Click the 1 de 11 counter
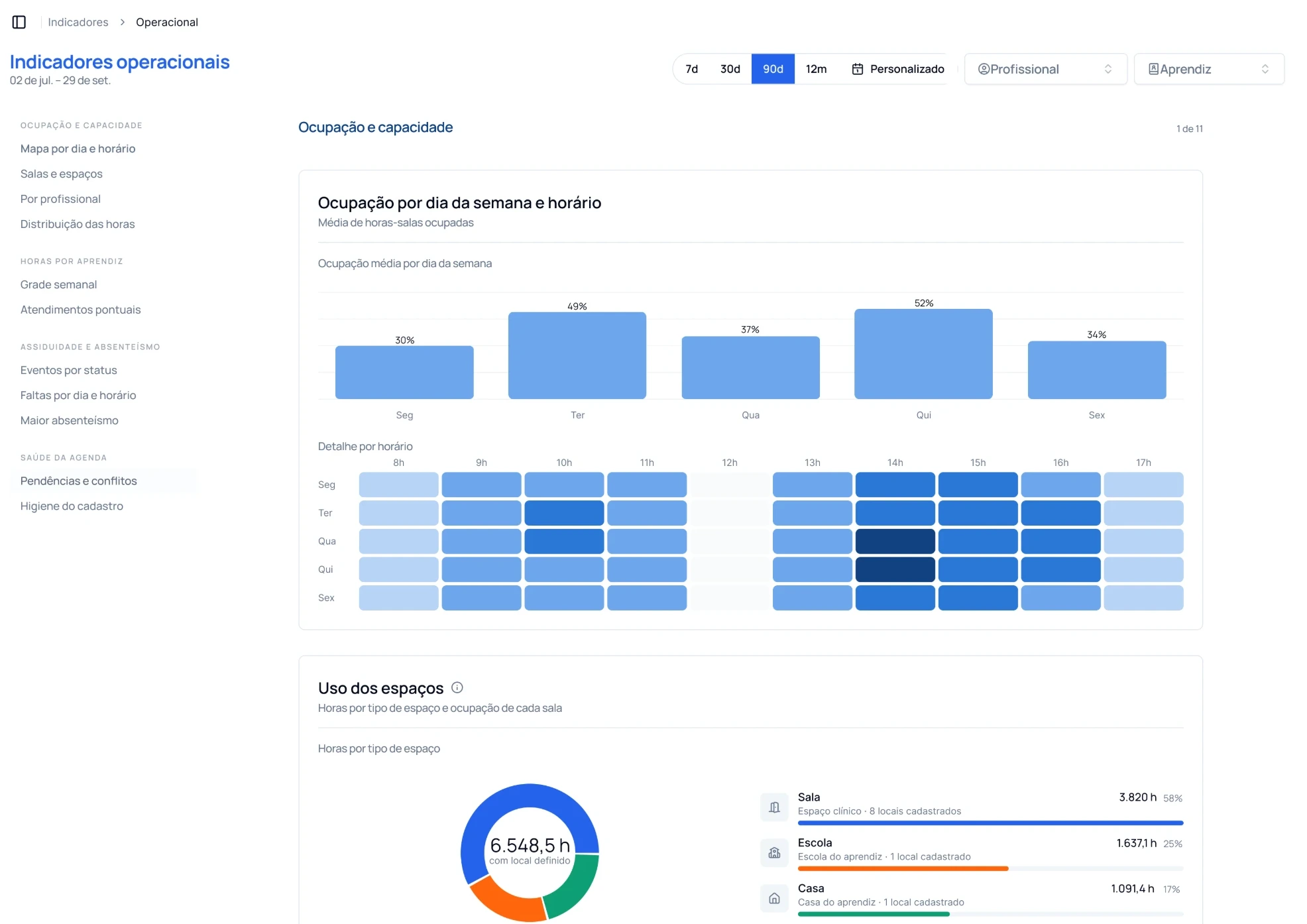1307x924 pixels. click(1189, 129)
